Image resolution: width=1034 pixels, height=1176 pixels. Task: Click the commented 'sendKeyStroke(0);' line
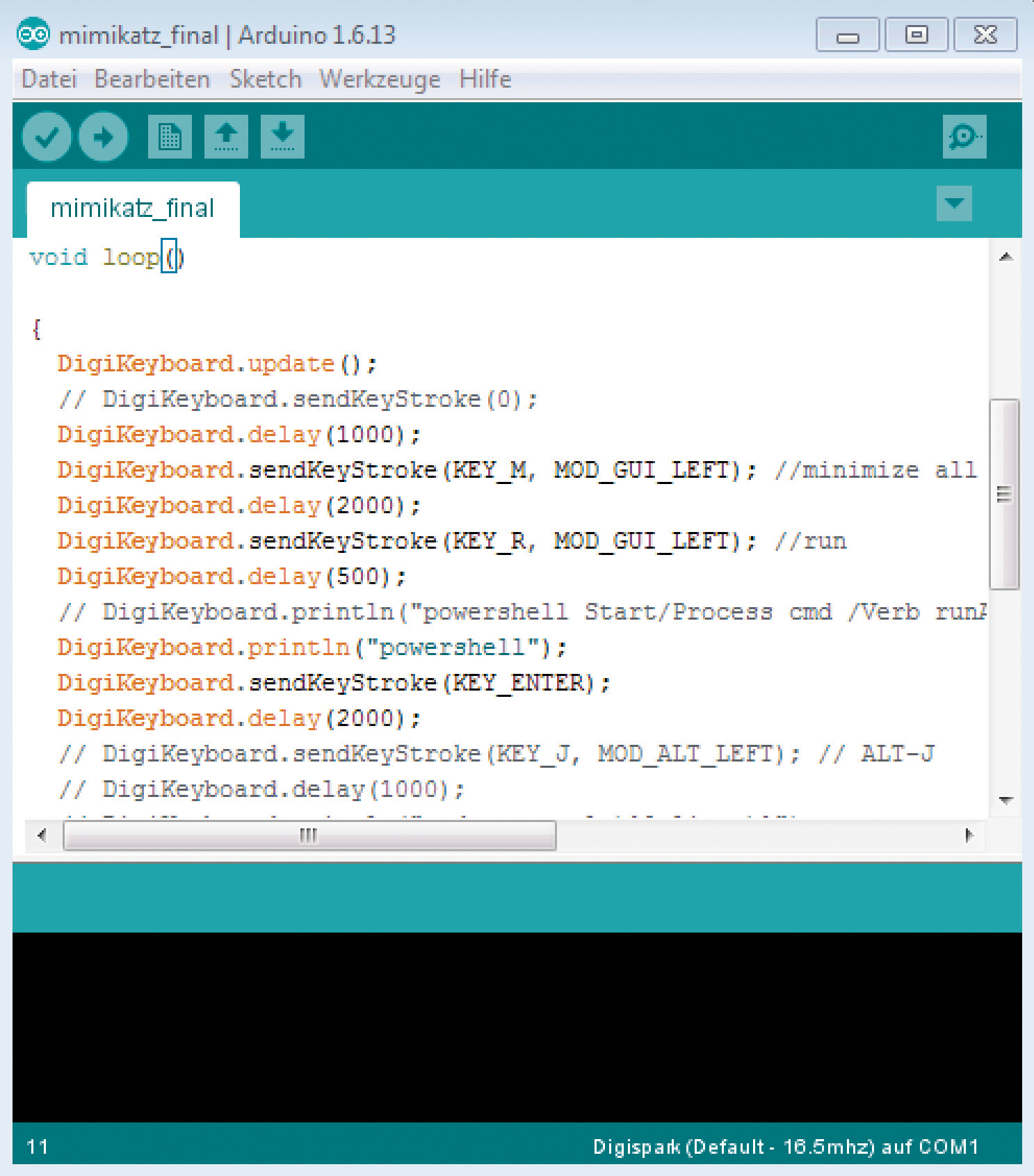[x=298, y=399]
